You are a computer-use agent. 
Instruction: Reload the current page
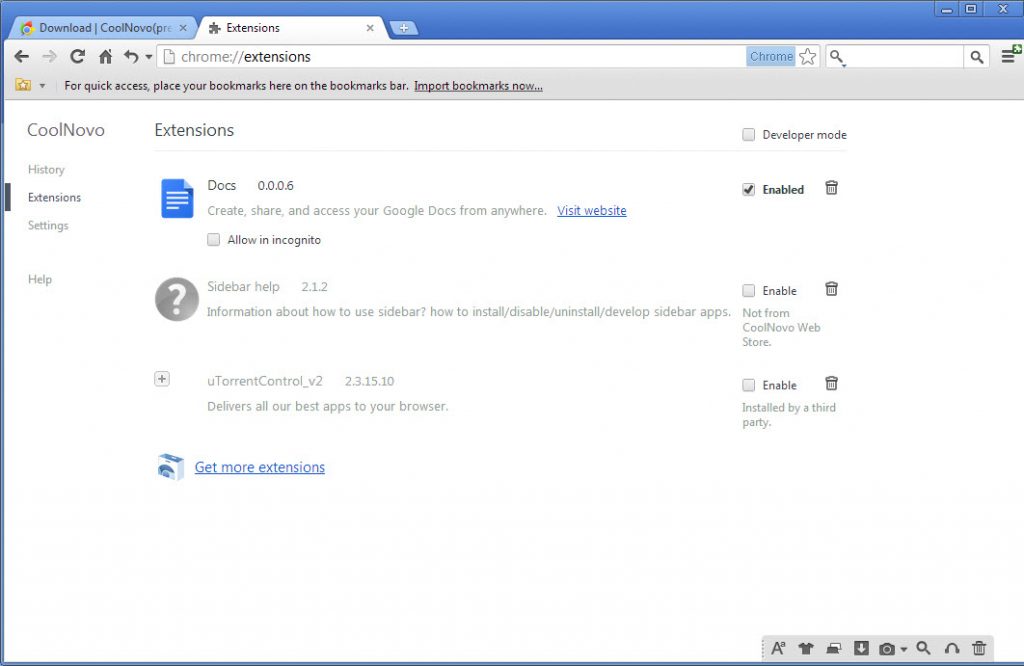point(78,57)
